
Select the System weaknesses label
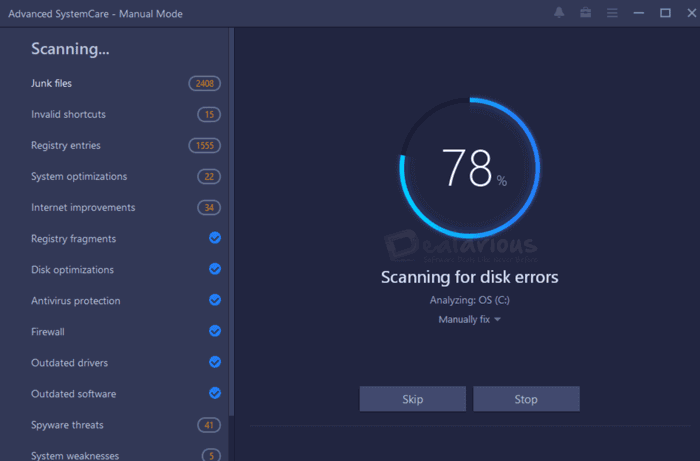click(75, 455)
